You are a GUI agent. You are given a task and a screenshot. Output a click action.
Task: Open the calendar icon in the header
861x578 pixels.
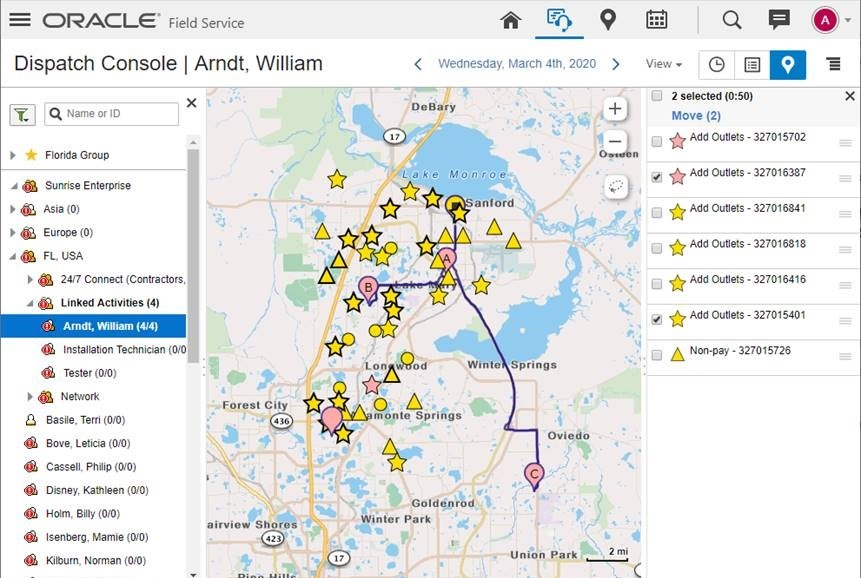point(656,20)
